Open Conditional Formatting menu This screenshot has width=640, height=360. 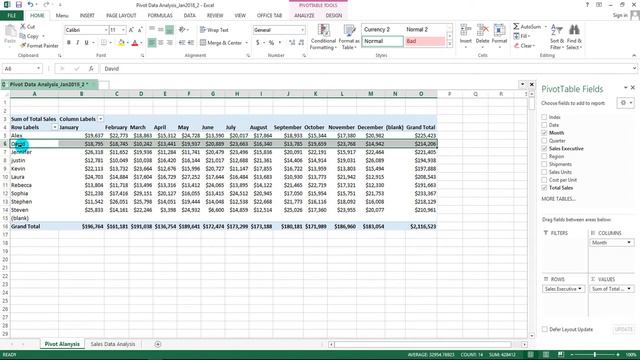323,37
